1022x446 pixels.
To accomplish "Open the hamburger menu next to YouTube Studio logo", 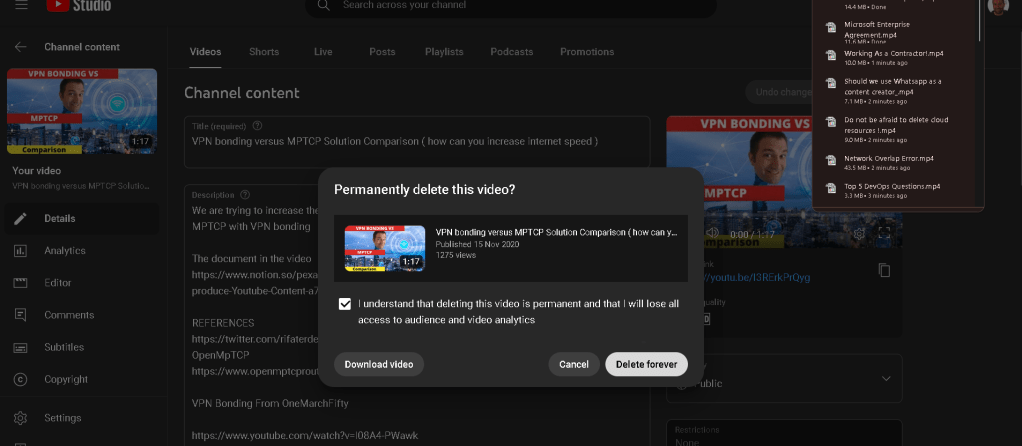I will (x=21, y=5).
